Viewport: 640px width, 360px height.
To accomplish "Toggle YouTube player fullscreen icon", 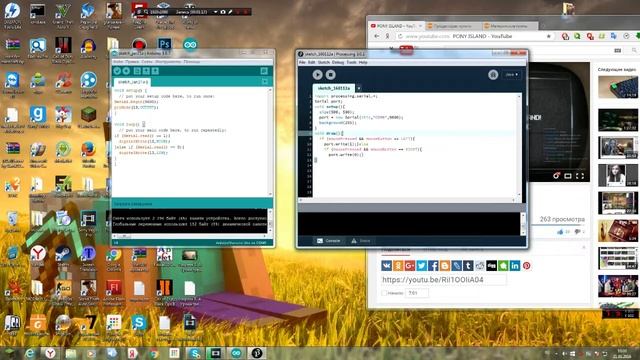I will coord(580,176).
